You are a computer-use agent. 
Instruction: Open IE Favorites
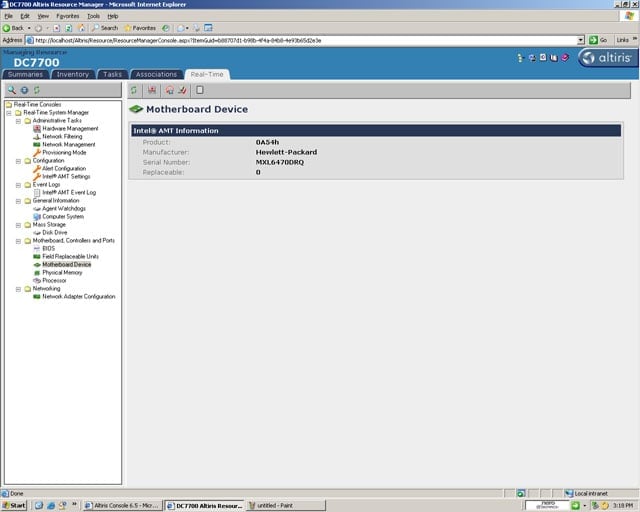(140, 28)
